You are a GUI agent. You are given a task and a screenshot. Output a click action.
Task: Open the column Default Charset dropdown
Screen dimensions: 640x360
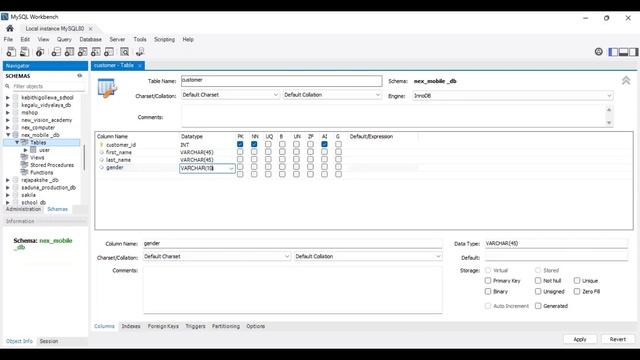[x=216, y=256]
